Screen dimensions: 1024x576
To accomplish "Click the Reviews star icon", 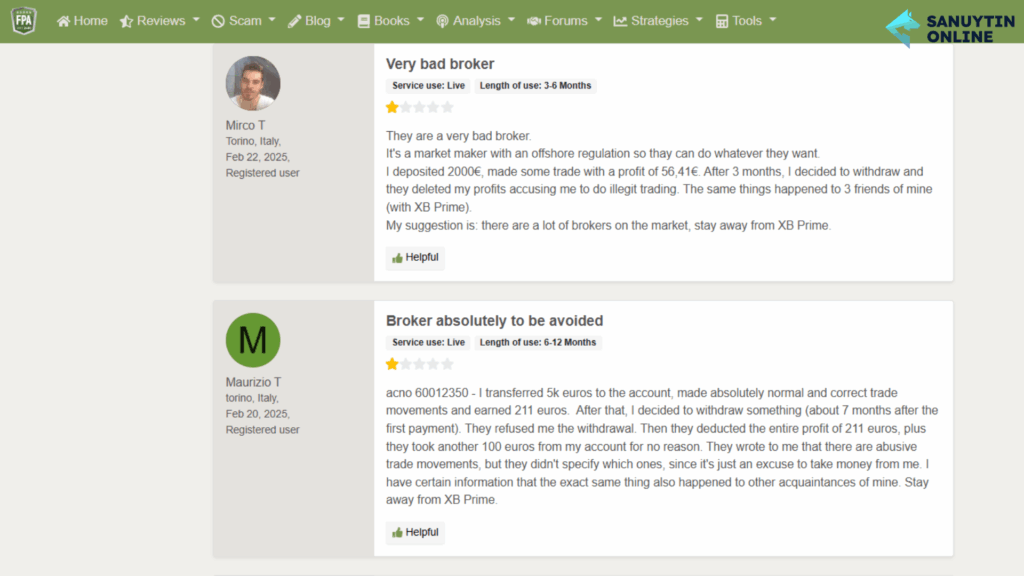I will (126, 22).
